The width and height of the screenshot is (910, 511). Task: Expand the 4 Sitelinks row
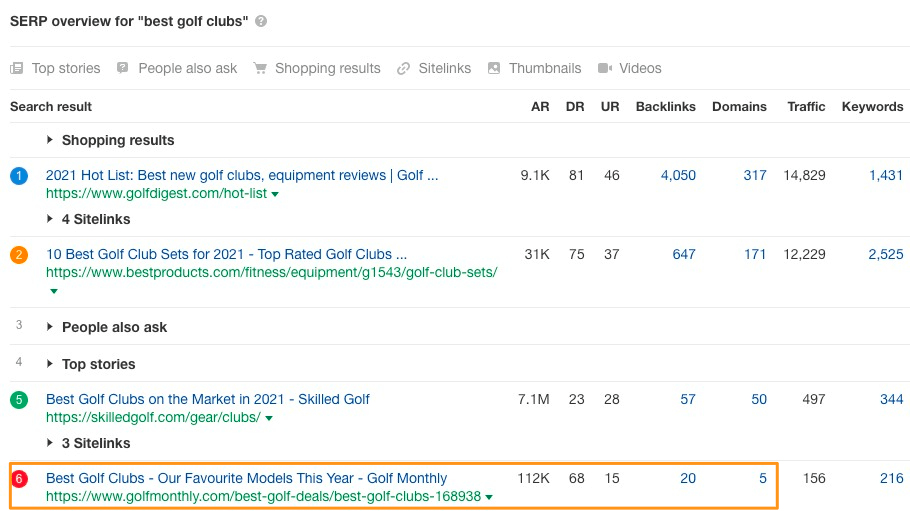pos(50,219)
